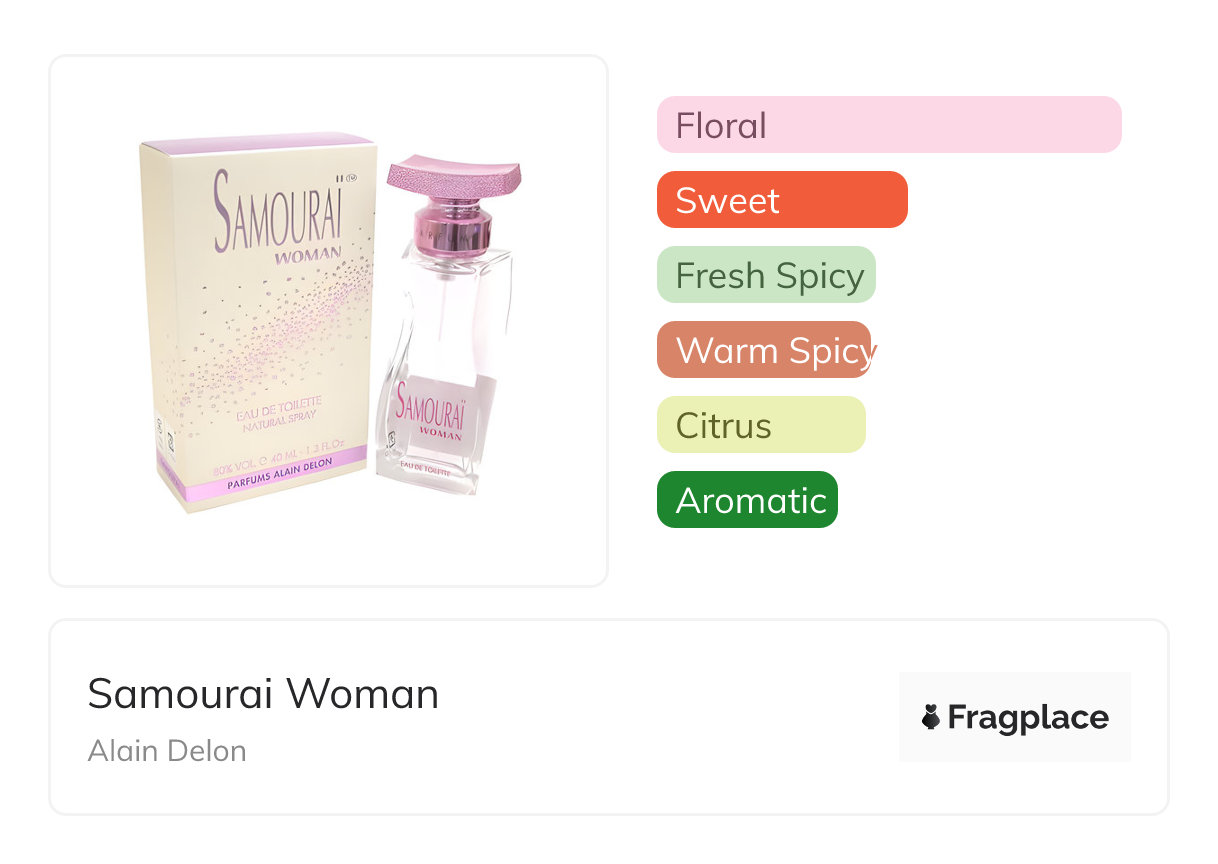Click the pink atomizer collar under cap
The width and height of the screenshot is (1218, 864).
click(455, 228)
